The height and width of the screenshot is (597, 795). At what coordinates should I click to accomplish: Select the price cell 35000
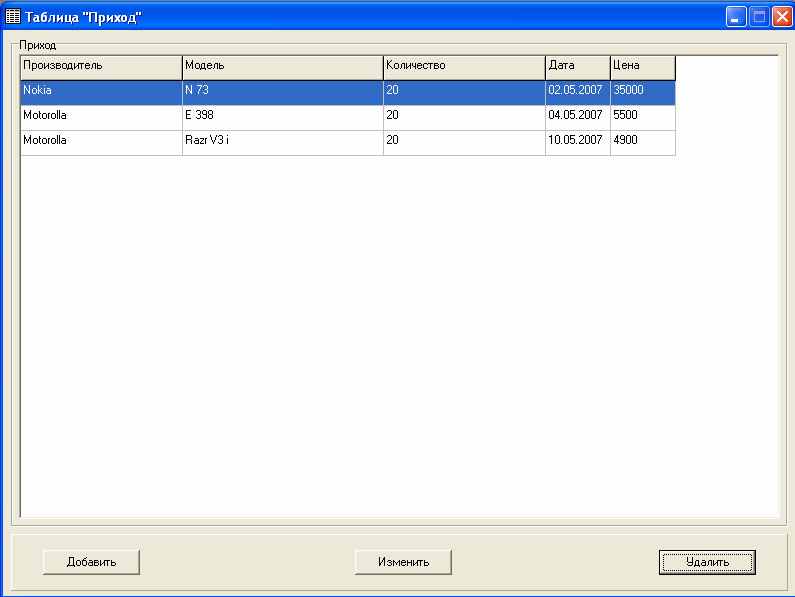[643, 93]
